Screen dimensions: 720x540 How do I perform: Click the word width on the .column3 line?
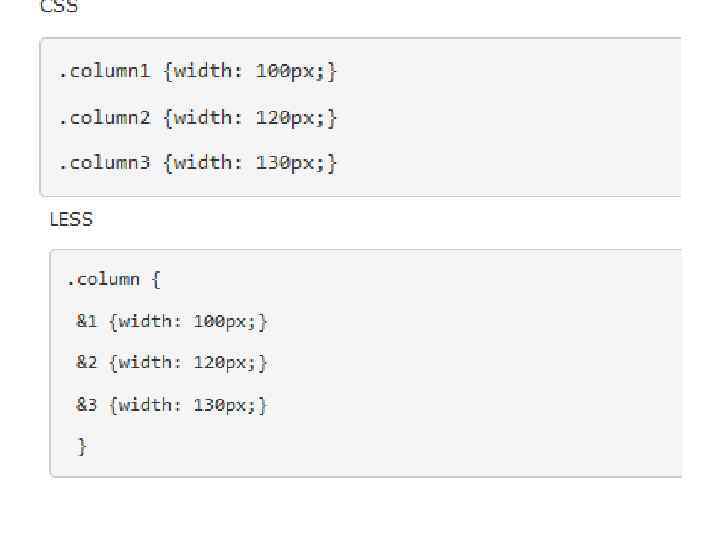point(203,163)
